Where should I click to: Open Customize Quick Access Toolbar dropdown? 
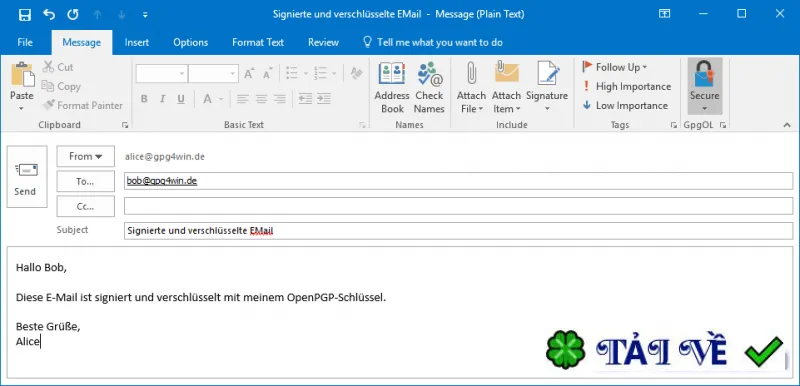[x=145, y=15]
